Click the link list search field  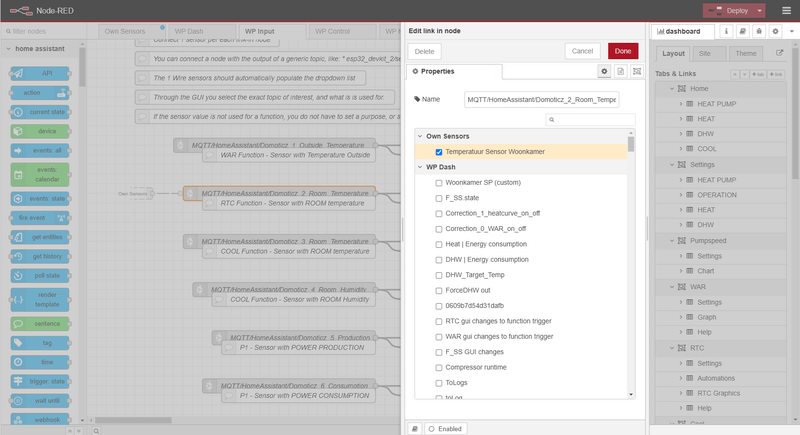[590, 120]
